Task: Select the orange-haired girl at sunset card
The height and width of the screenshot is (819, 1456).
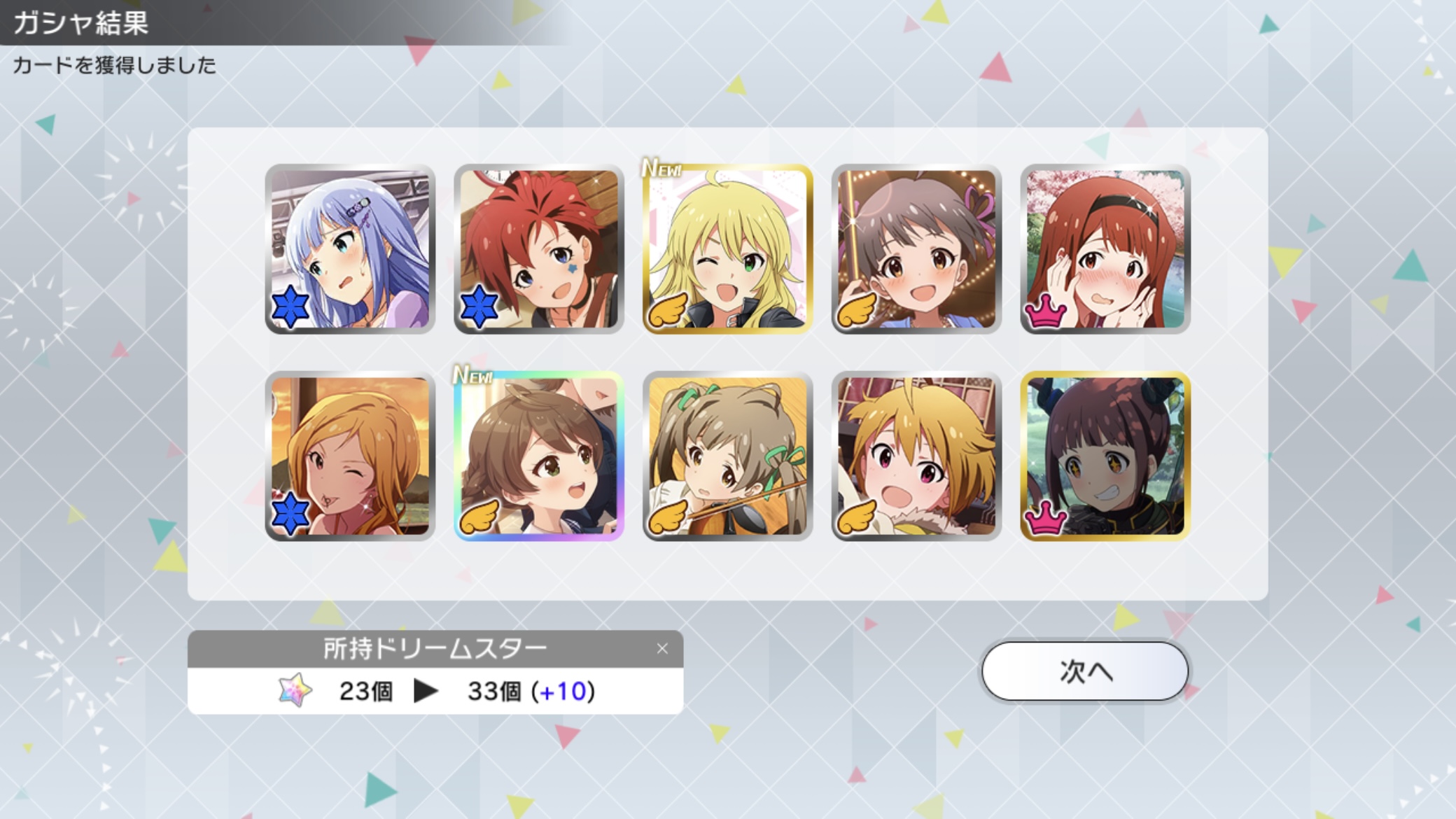Action: [x=350, y=456]
